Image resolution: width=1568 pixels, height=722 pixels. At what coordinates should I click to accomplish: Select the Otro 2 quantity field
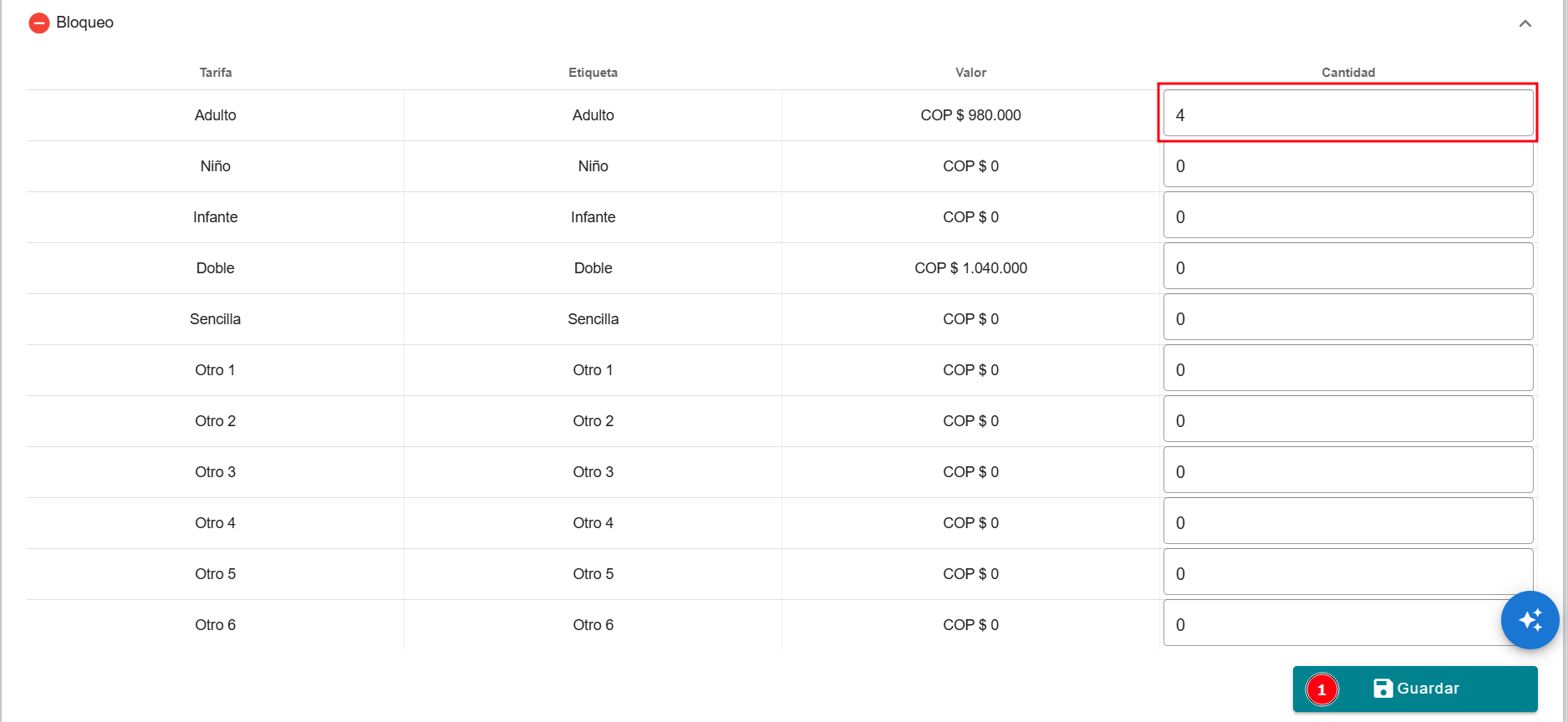click(x=1347, y=420)
